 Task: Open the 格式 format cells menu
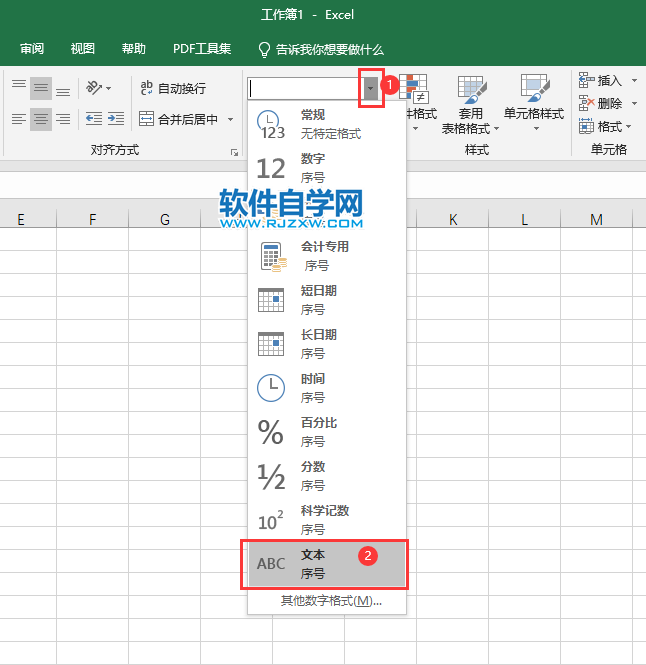(x=605, y=126)
